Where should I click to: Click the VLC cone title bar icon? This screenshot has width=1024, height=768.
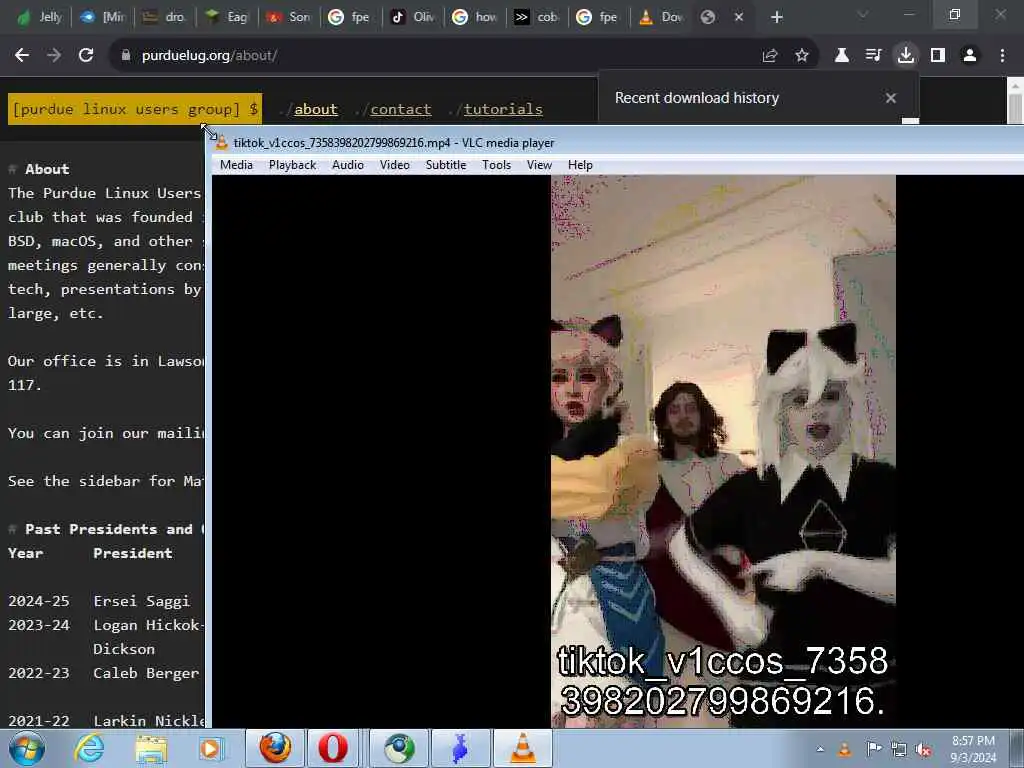tap(222, 143)
